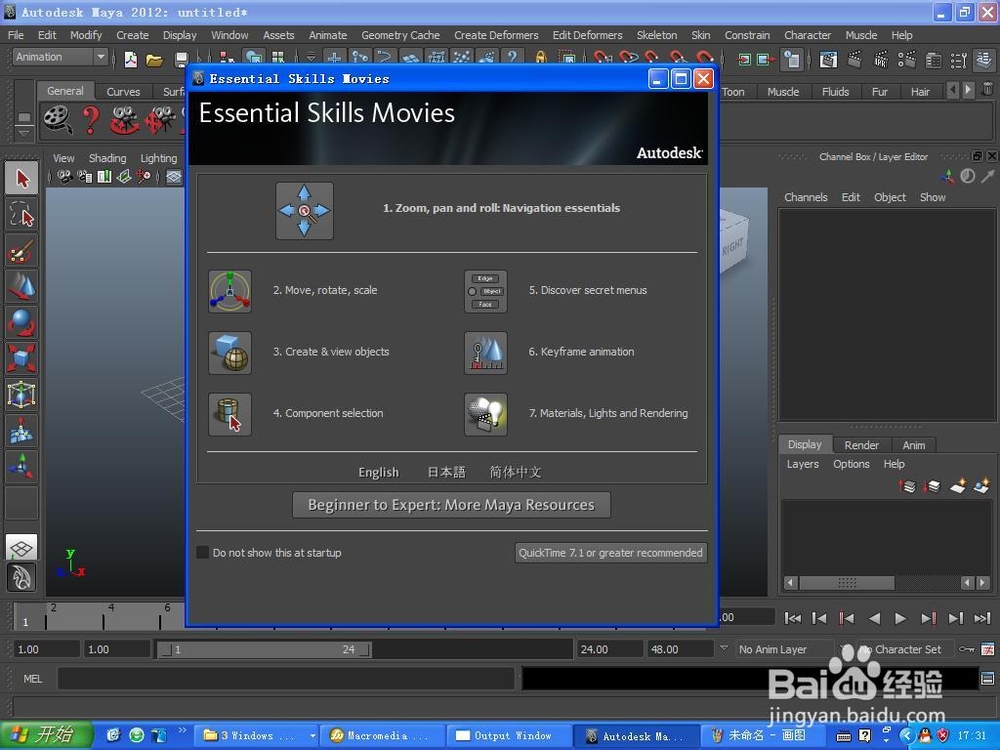
Task: Create new layer with selected objects icon
Action: click(x=982, y=486)
